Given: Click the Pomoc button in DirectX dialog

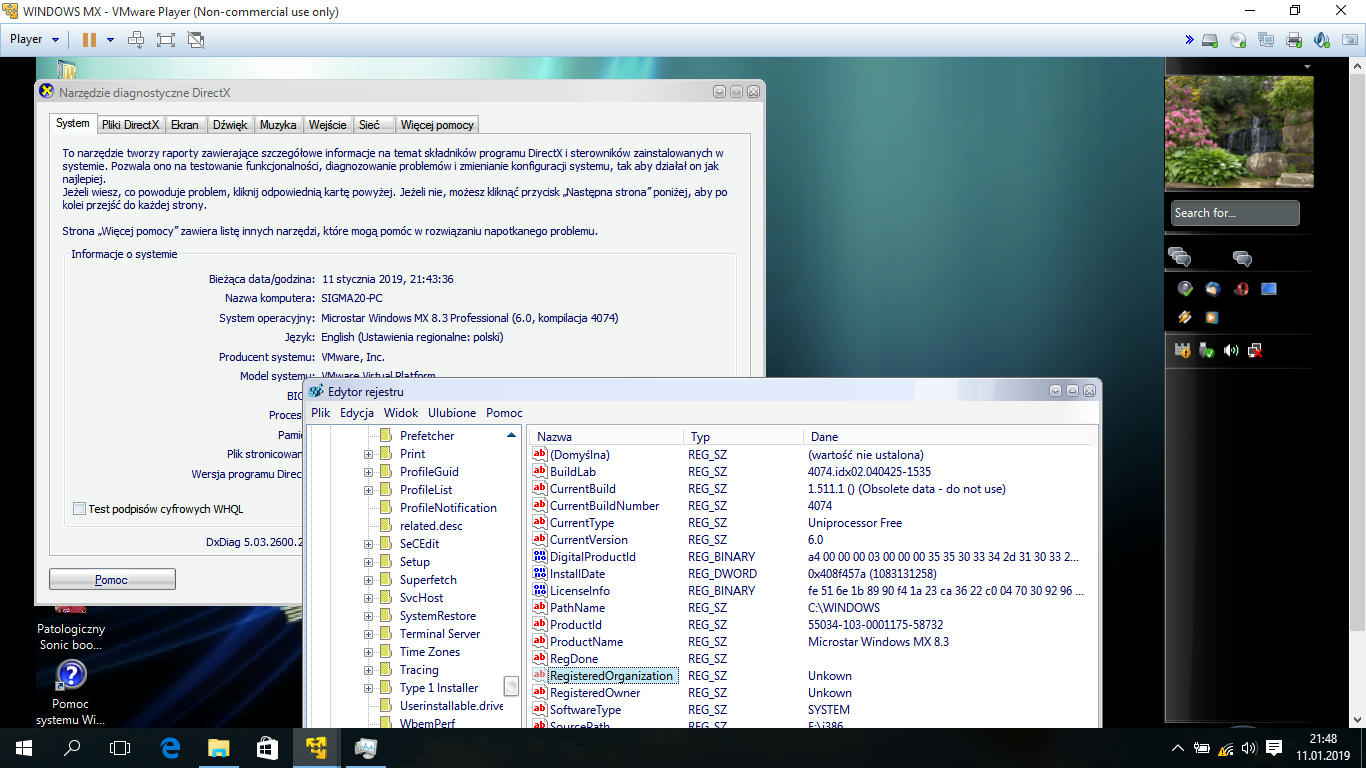Looking at the screenshot, I should (112, 579).
